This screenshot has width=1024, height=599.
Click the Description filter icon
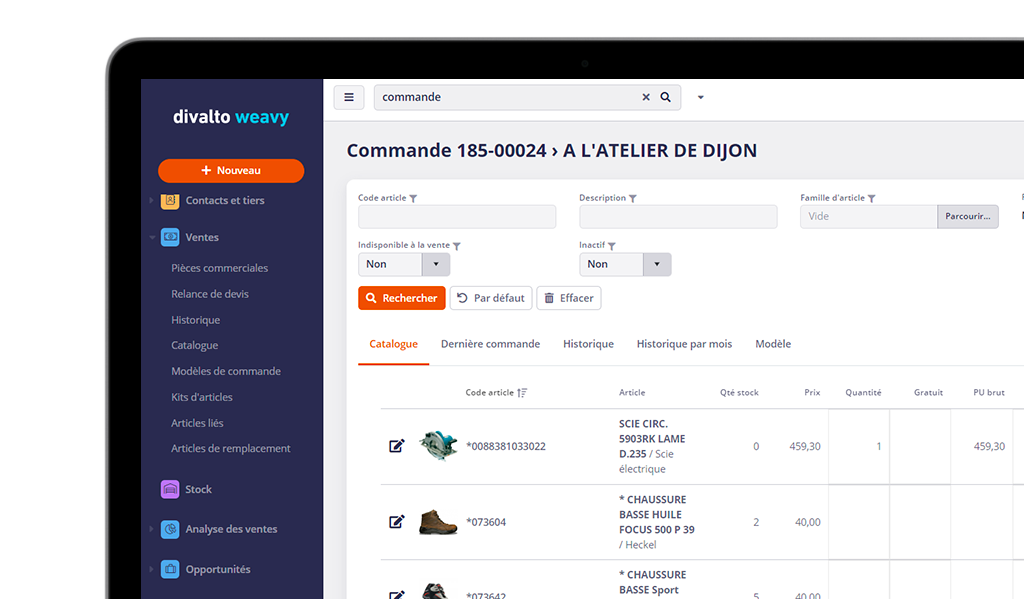pos(633,199)
